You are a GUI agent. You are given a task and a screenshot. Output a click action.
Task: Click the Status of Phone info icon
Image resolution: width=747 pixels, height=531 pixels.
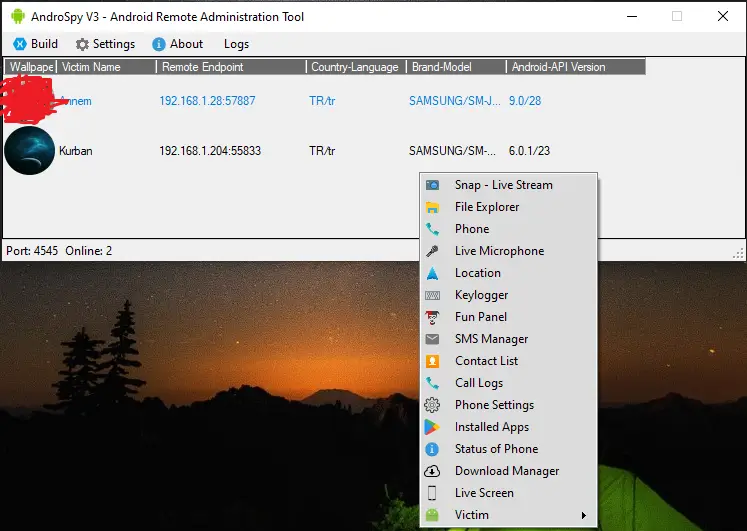tap(432, 449)
